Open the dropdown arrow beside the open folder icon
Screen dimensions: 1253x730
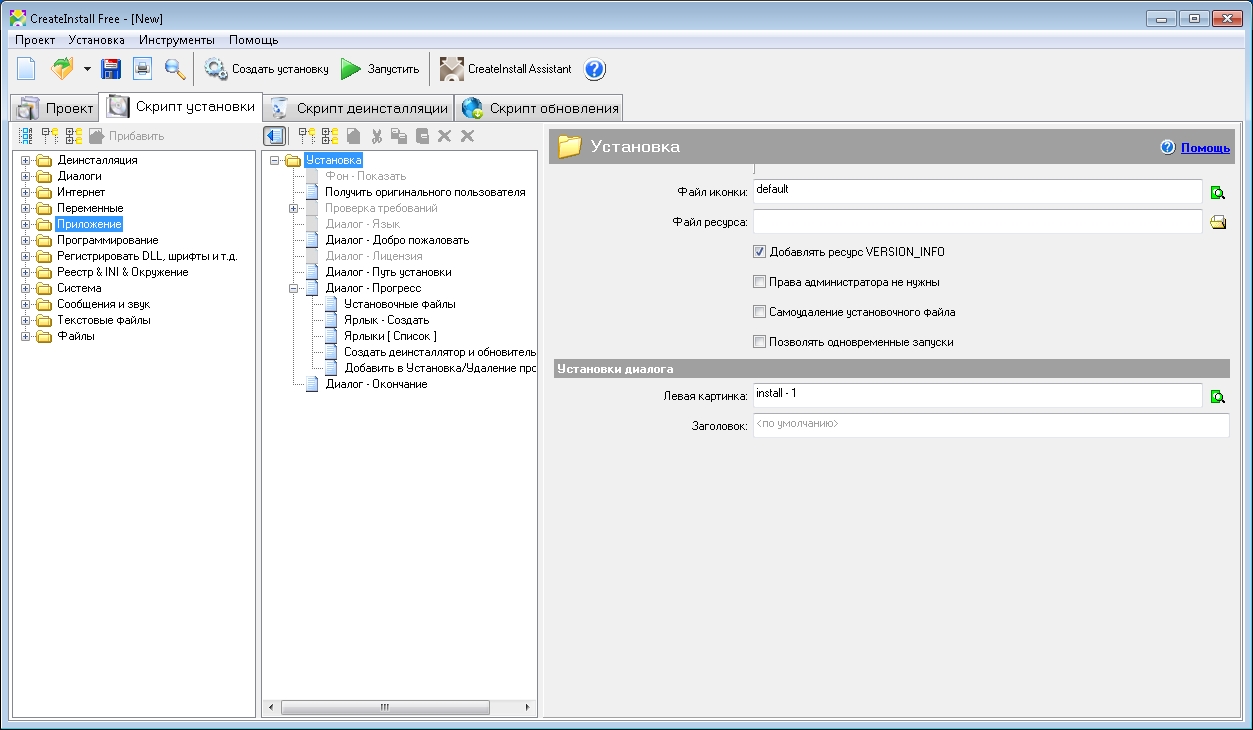tap(87, 69)
